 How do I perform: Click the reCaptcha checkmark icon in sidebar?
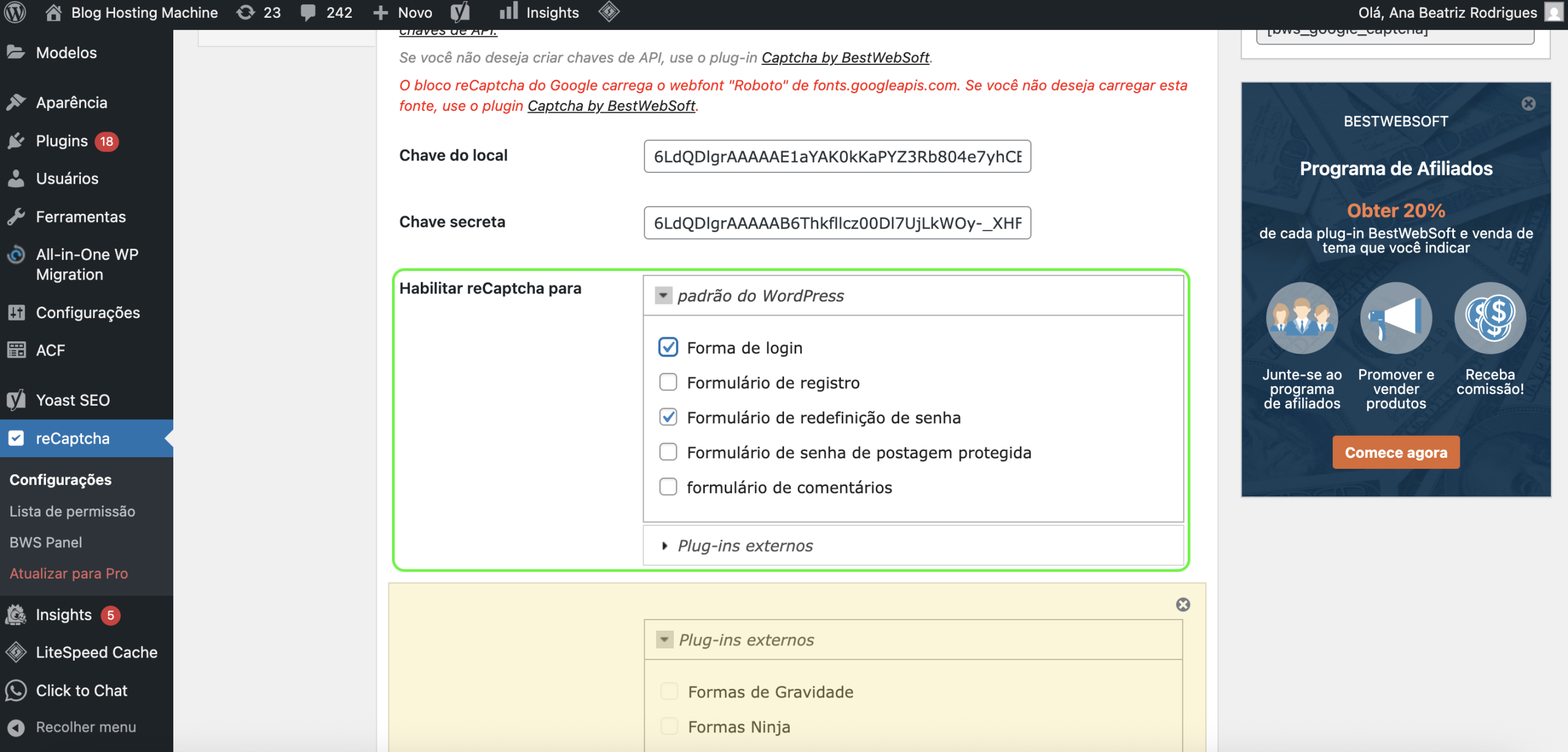[16, 438]
